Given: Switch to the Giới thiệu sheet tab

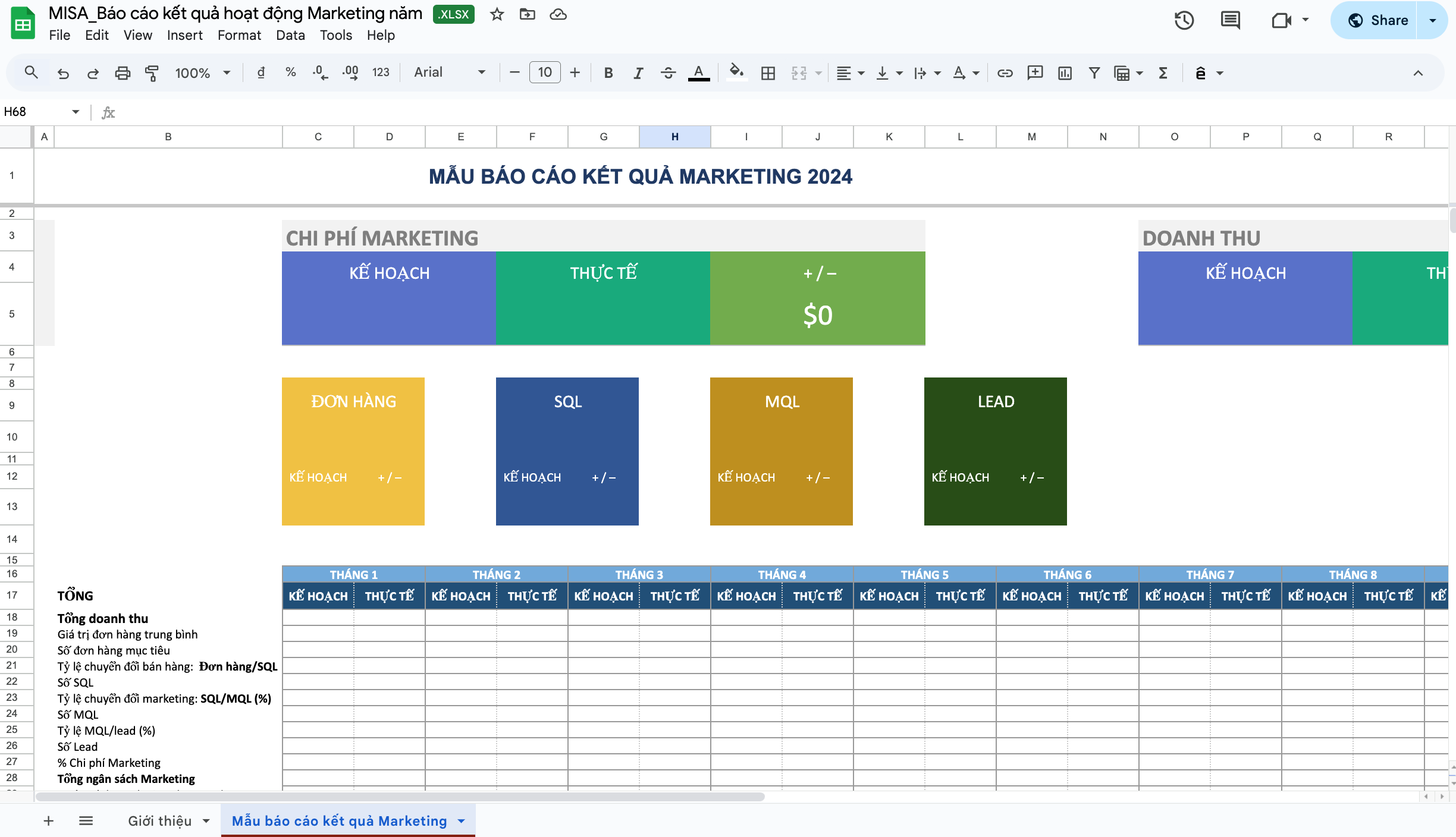Looking at the screenshot, I should (x=159, y=821).
